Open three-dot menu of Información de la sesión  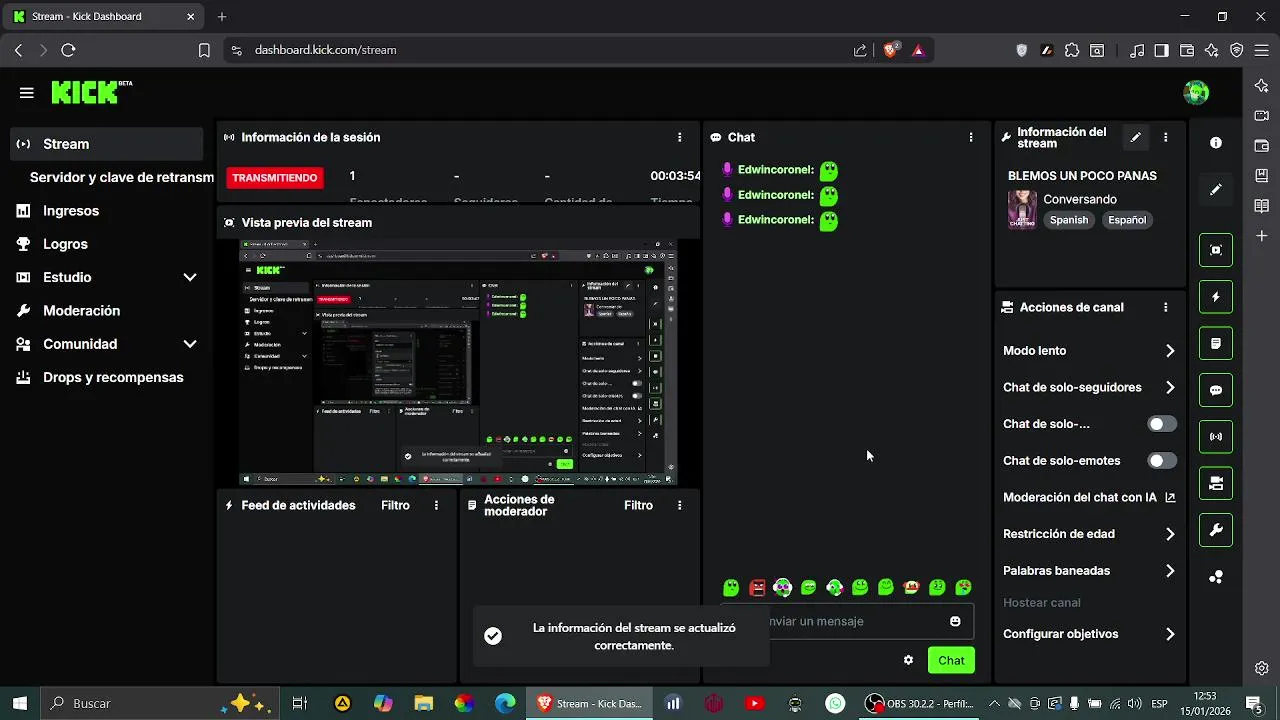[680, 137]
